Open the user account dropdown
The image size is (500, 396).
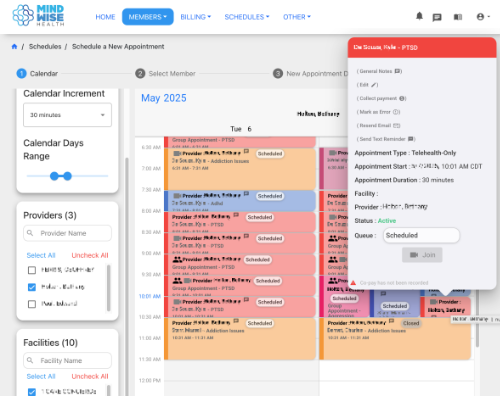(483, 17)
